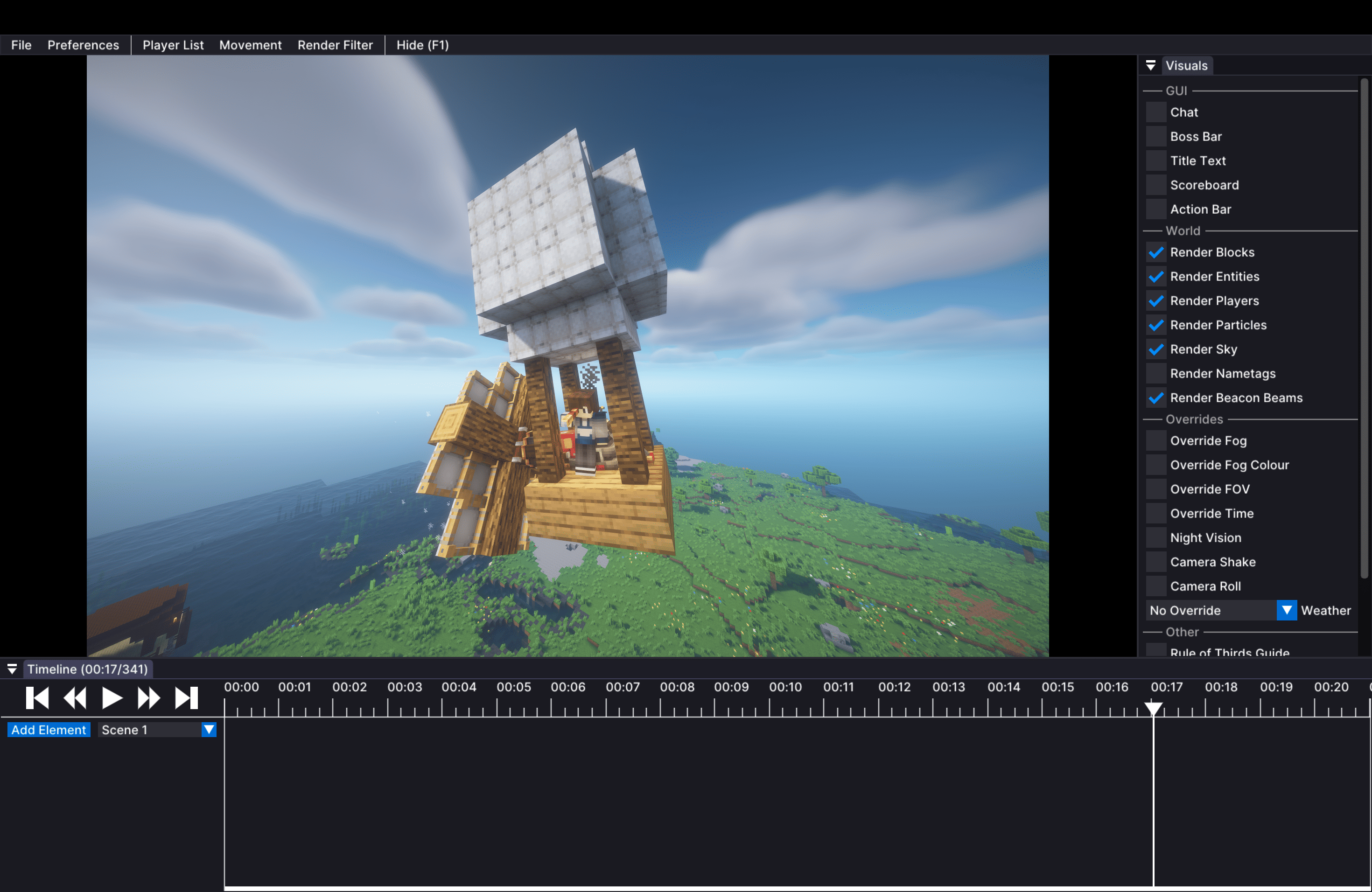Click the timeline playhead marker at 00:17
This screenshot has width=1372, height=892.
(1153, 708)
